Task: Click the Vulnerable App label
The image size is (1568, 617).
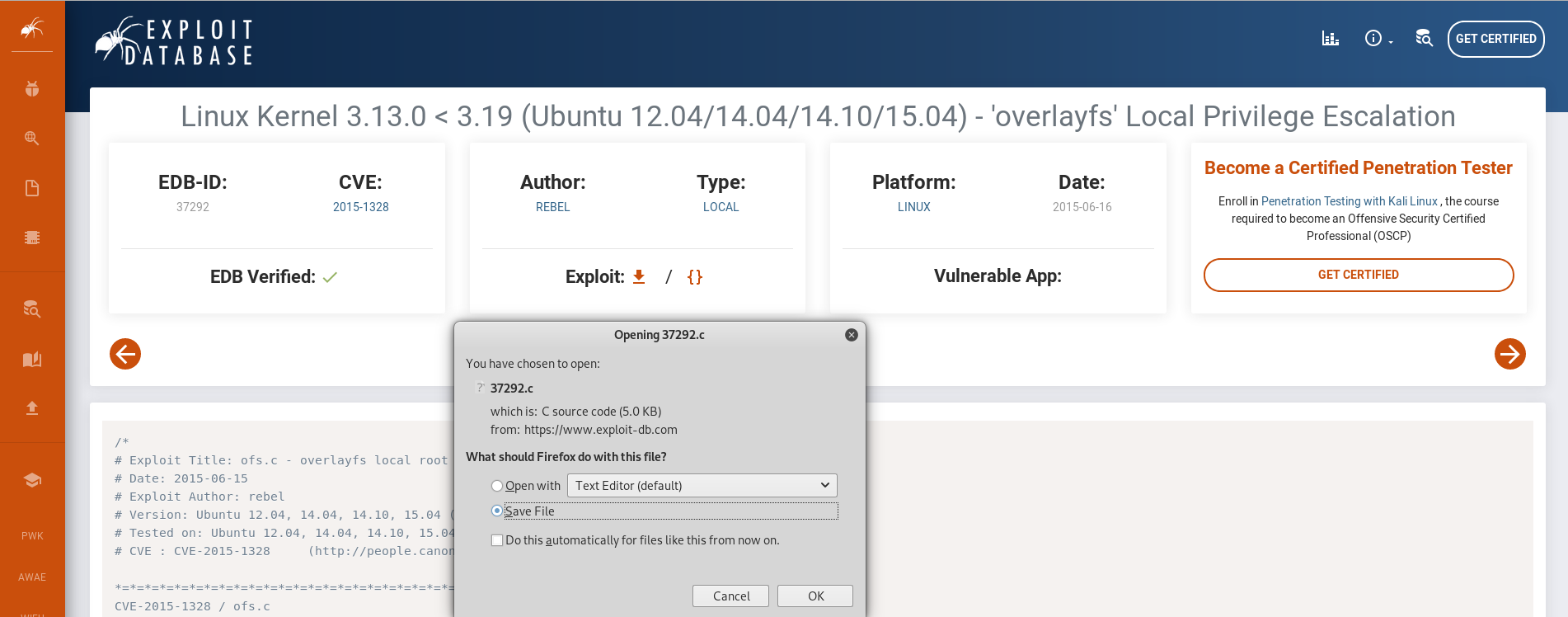Action: [998, 276]
